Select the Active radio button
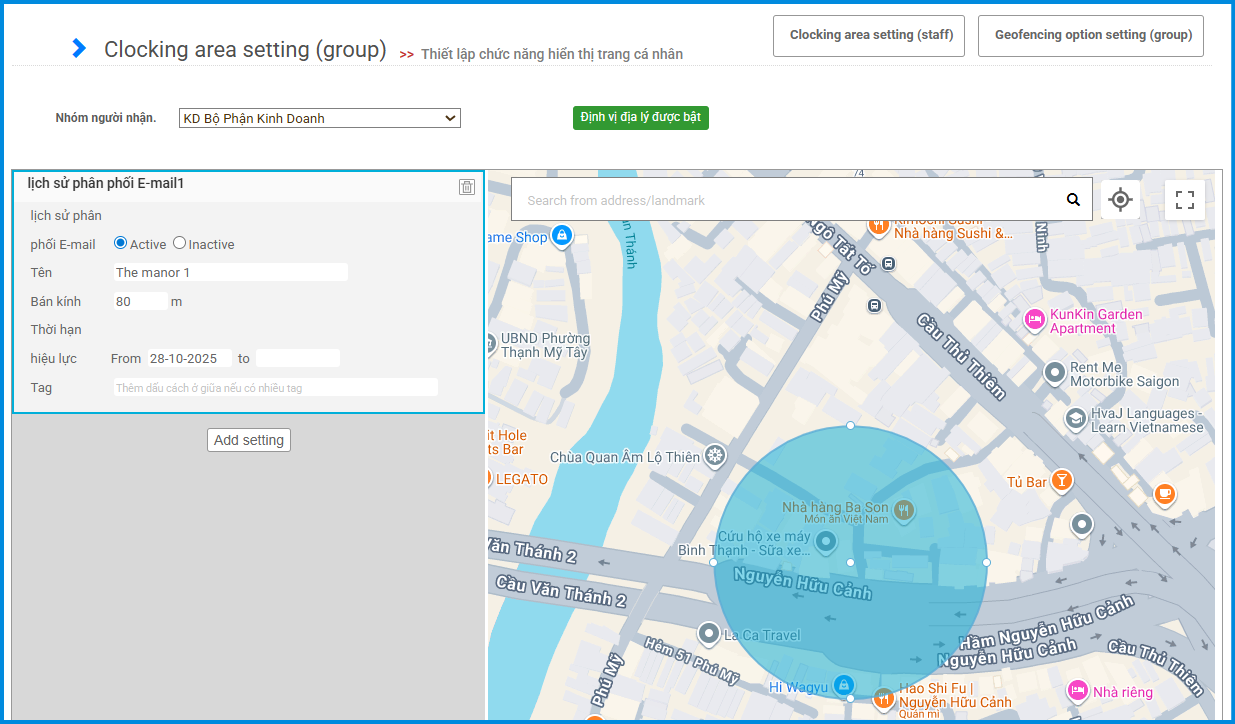 click(121, 243)
